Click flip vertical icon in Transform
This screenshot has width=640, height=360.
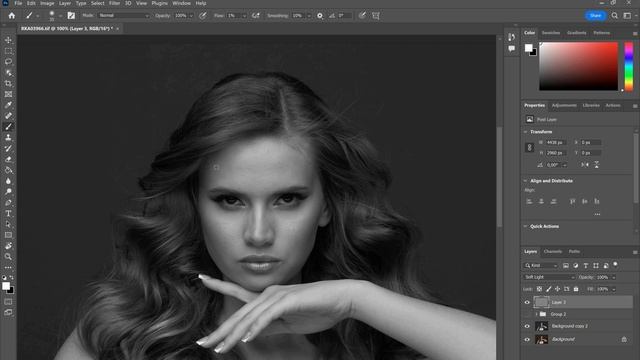[596, 164]
